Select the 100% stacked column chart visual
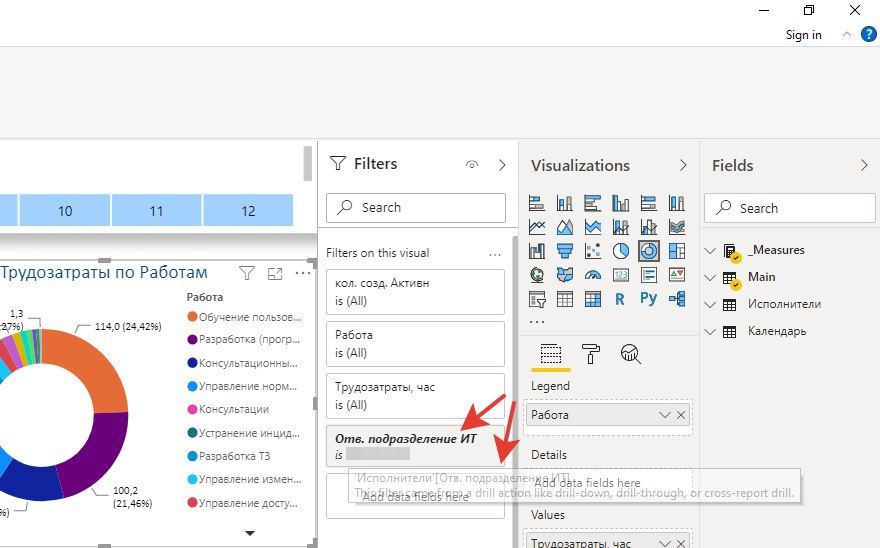 pyautogui.click(x=677, y=203)
